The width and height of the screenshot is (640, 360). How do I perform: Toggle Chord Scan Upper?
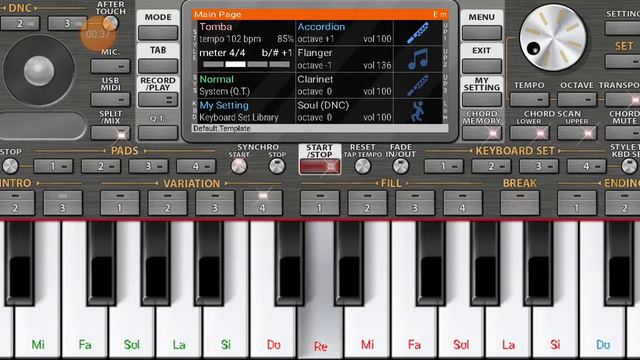(577, 133)
